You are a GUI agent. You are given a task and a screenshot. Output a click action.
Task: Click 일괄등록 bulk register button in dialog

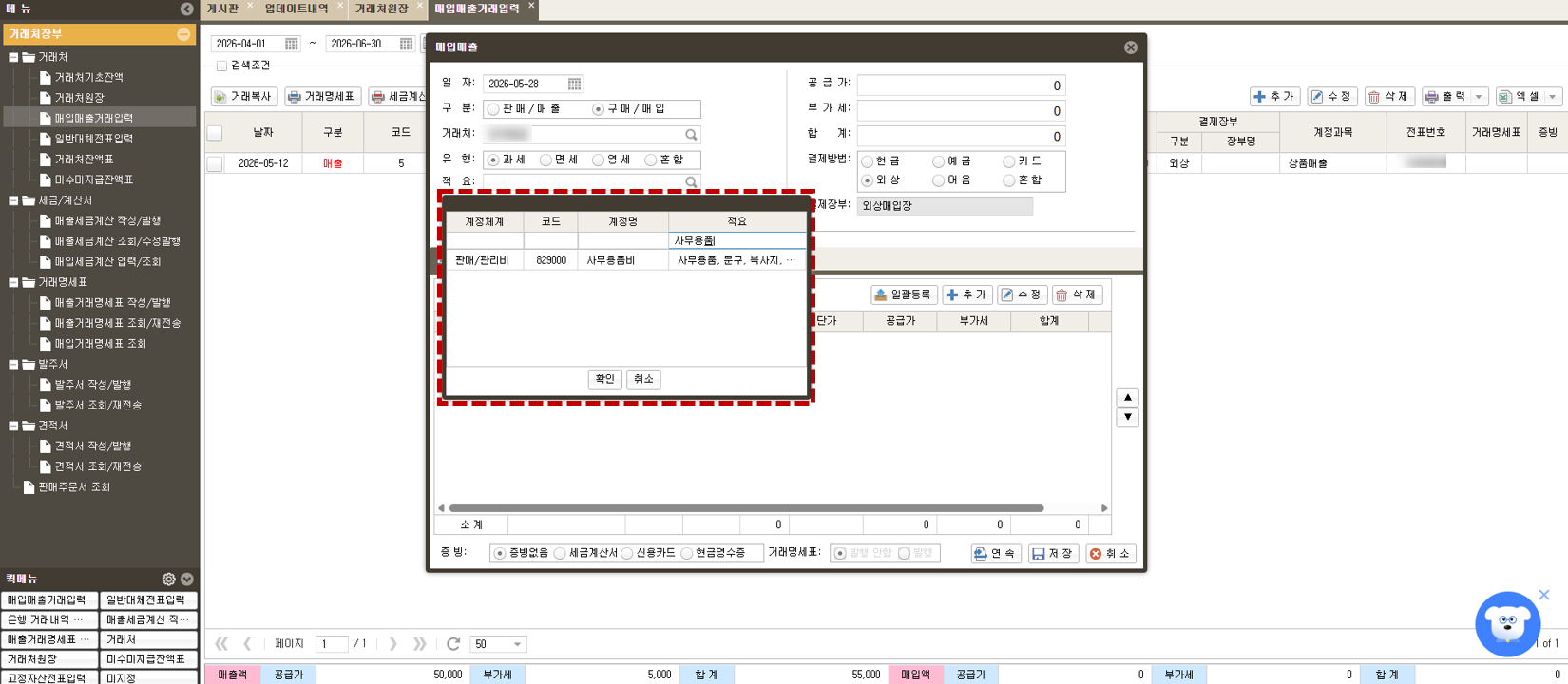tap(904, 295)
